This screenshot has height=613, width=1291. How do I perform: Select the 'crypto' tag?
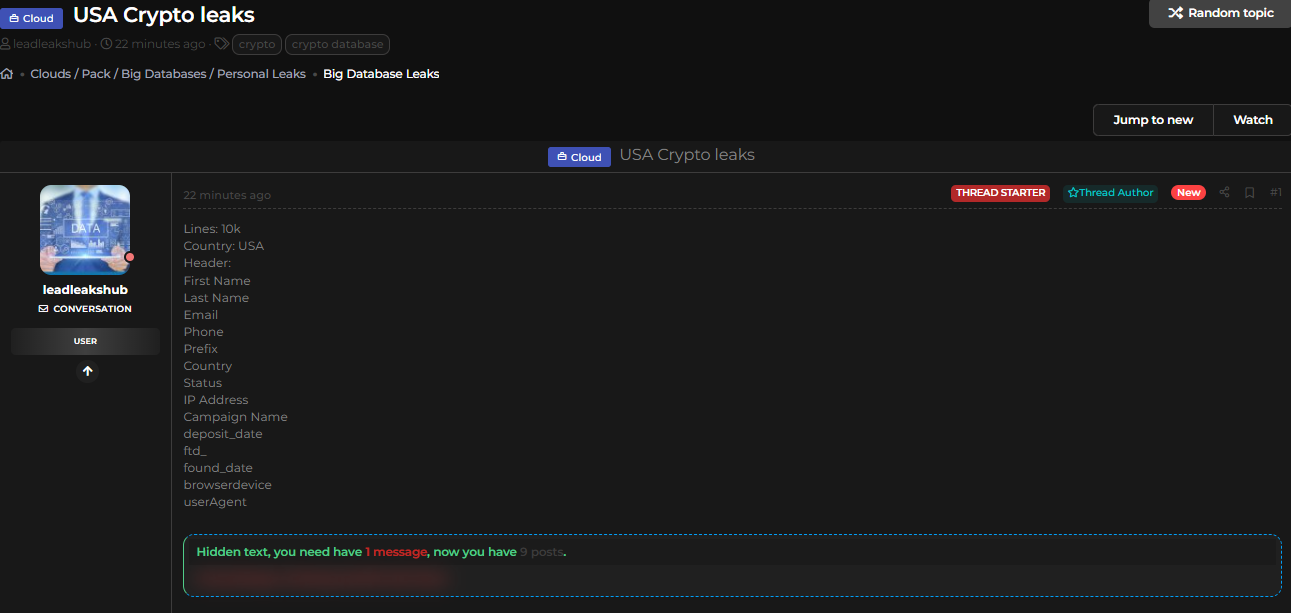coord(257,44)
